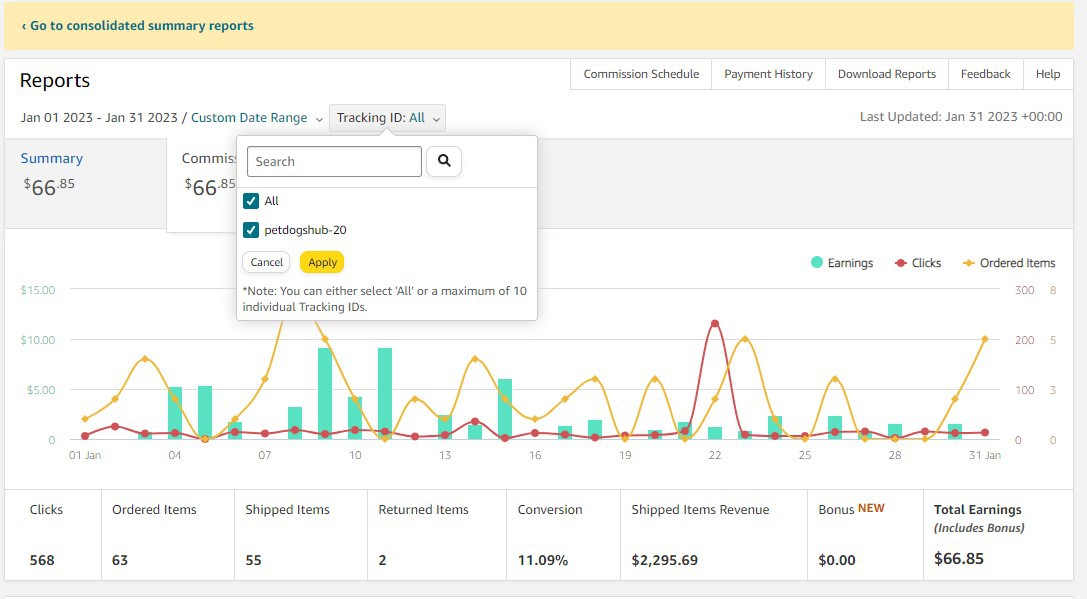Click the Ordered Items legend yellow marker
1087x599 pixels.
tap(968, 263)
